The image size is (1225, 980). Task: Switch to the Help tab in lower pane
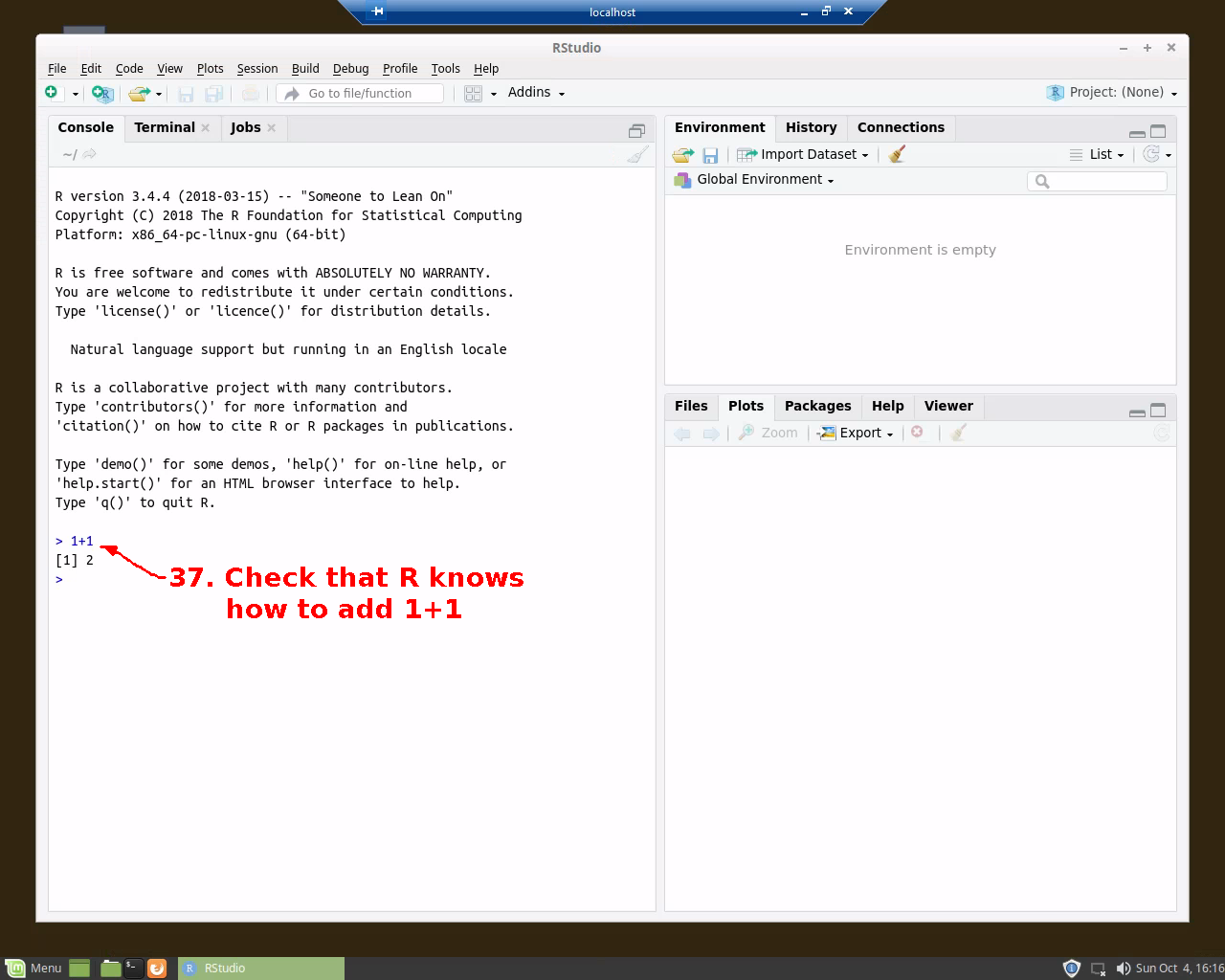coord(887,406)
